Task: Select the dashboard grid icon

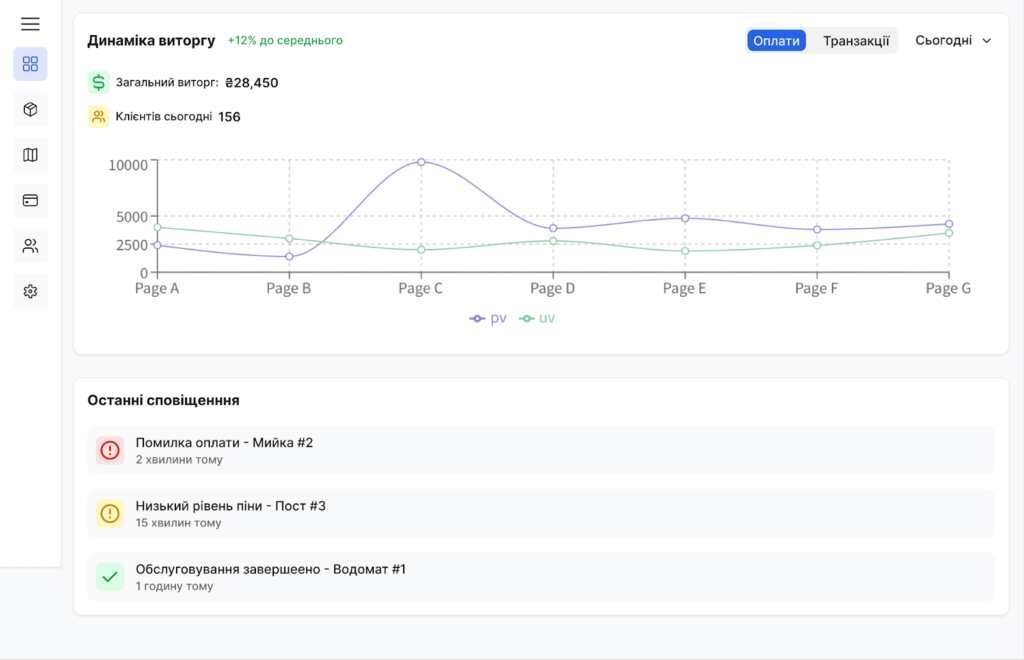Action: (30, 64)
